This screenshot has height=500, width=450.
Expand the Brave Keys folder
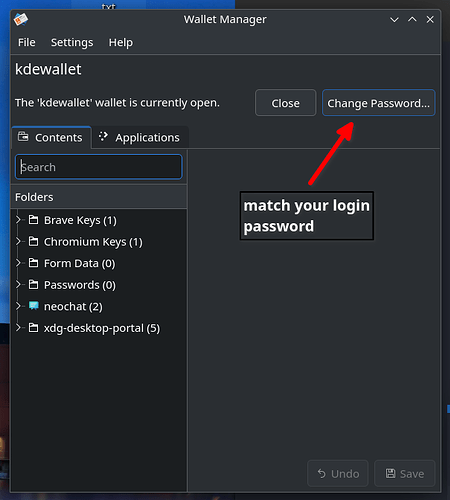(18, 220)
